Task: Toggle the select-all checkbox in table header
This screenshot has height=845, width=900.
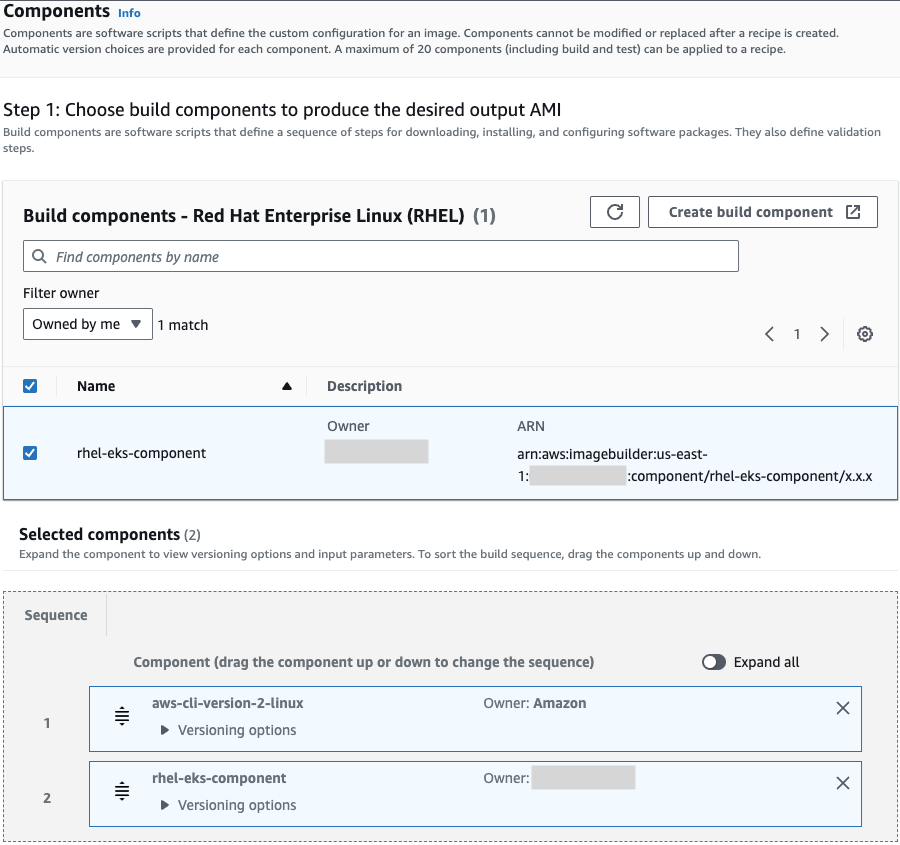Action: 29,386
